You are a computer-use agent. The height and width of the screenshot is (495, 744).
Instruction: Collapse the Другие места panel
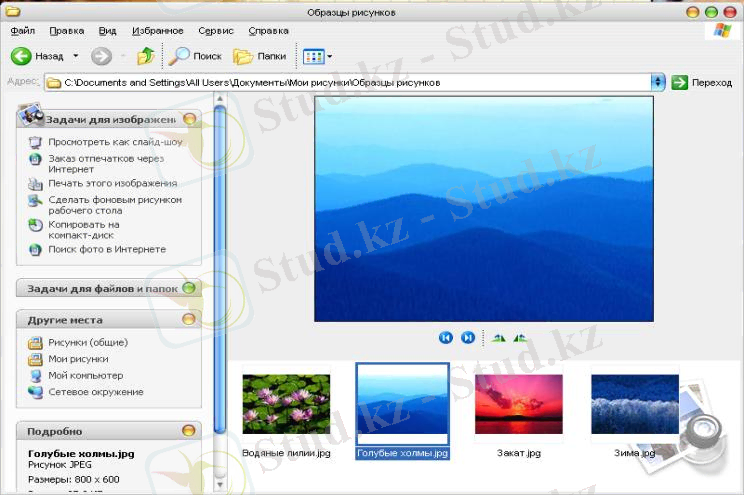tap(189, 320)
